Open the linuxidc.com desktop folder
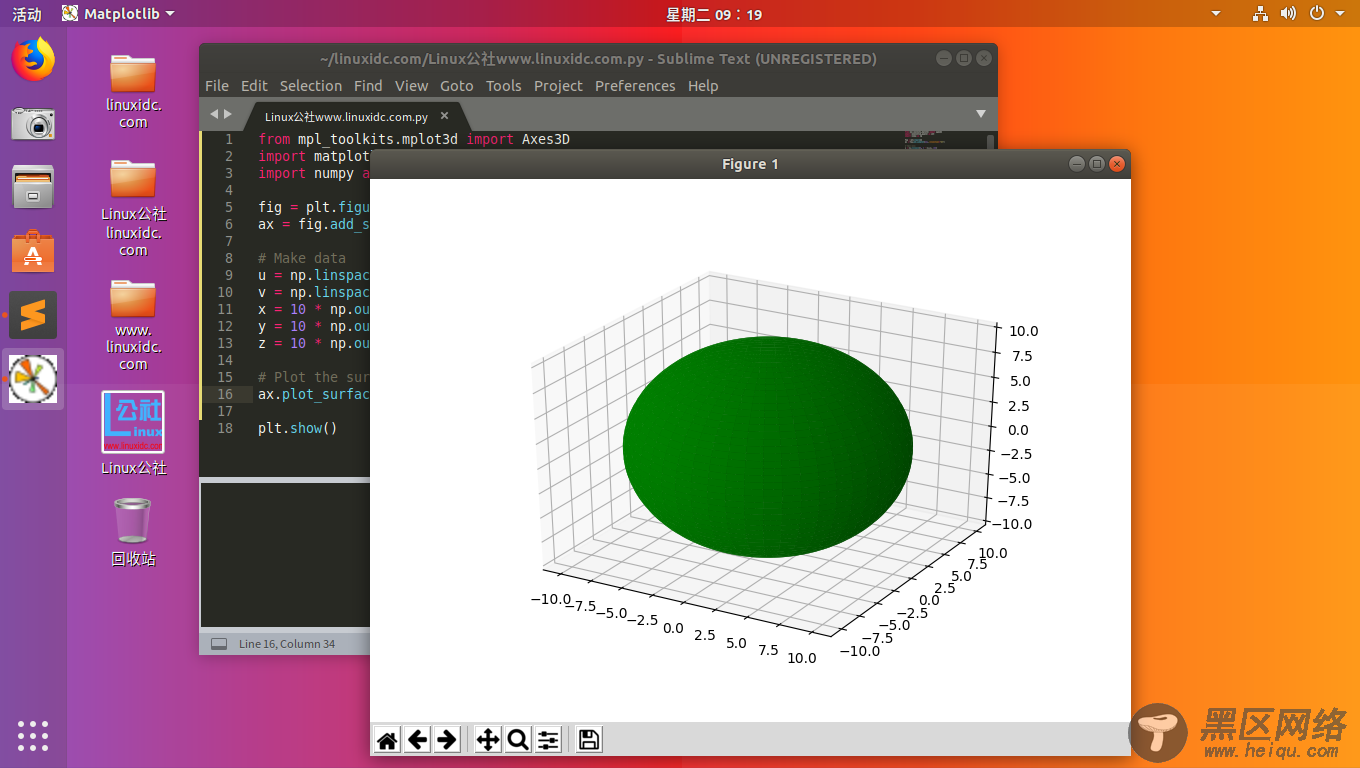The width and height of the screenshot is (1360, 768). tap(133, 91)
